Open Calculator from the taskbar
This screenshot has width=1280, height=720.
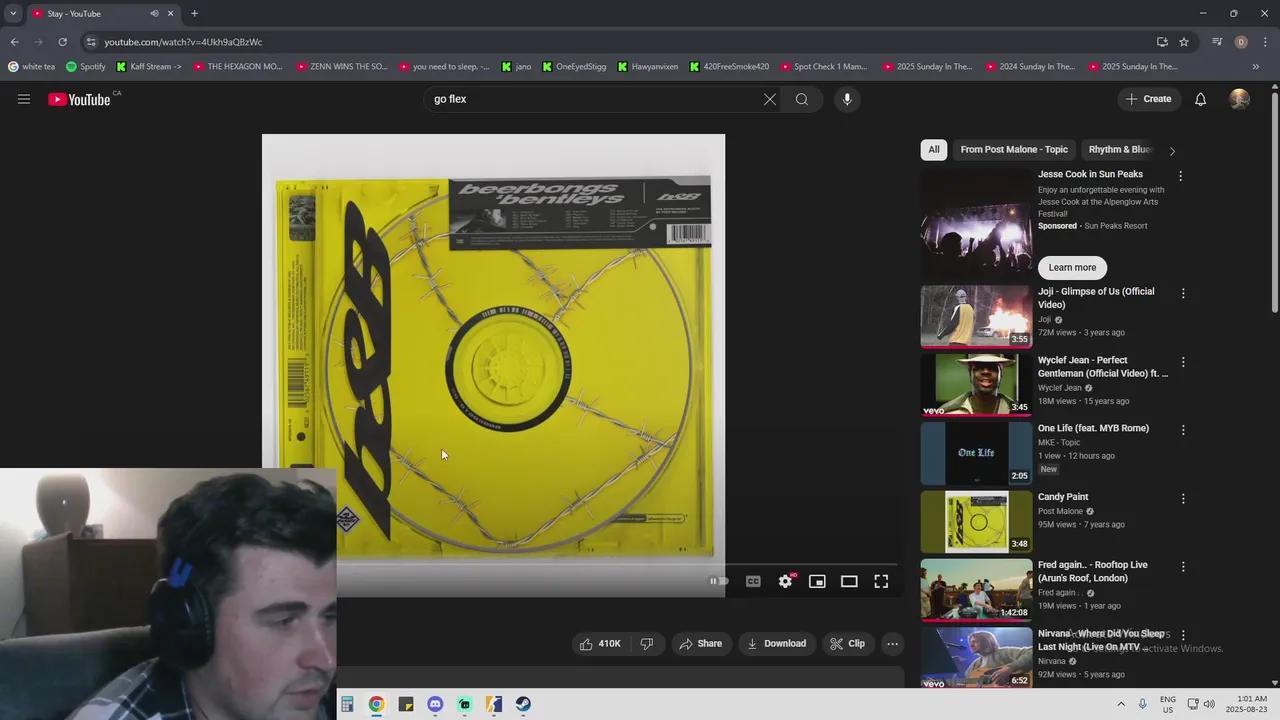click(x=347, y=704)
